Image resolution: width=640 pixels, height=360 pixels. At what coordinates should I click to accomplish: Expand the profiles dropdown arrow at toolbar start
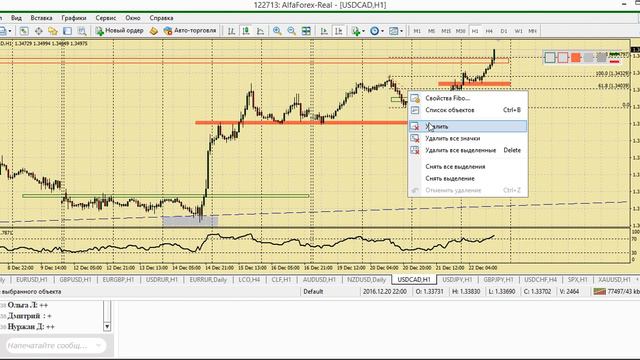(10, 31)
